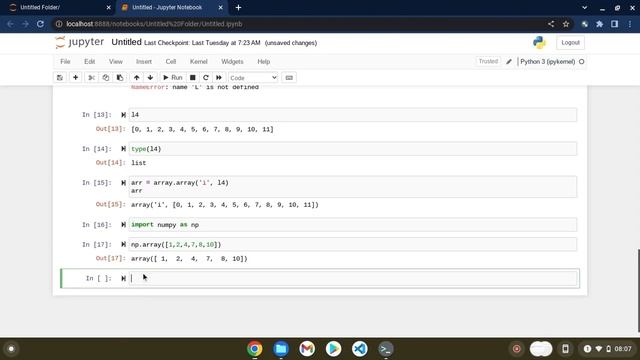Click the Out[17] array output text
This screenshot has height=360, width=640.
click(189, 259)
